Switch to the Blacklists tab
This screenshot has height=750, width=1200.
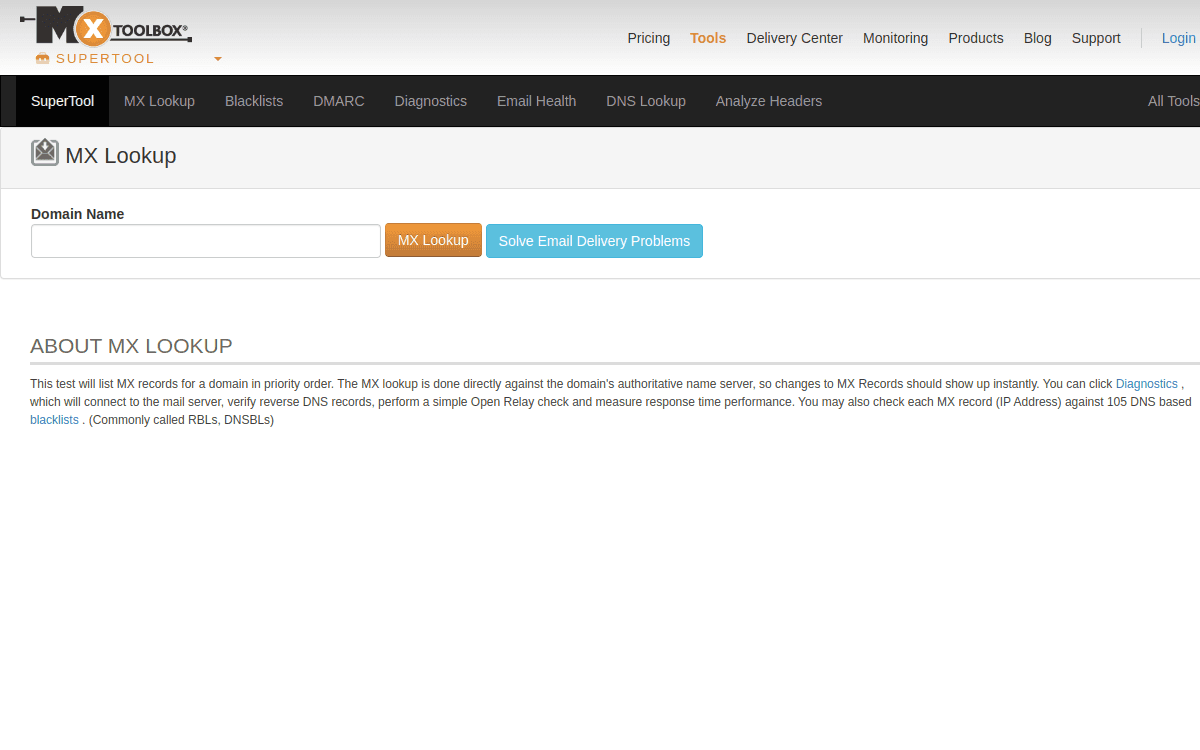point(254,101)
